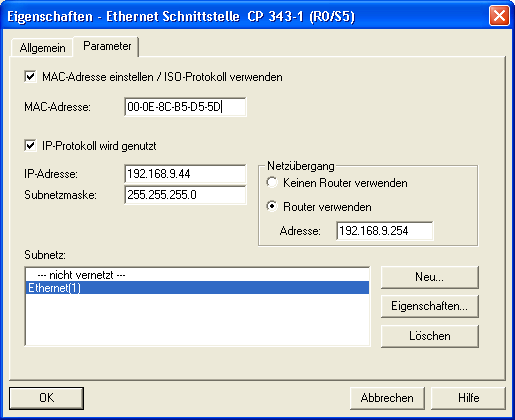Open Hilfe for this dialog
515x420 pixels.
click(468, 398)
